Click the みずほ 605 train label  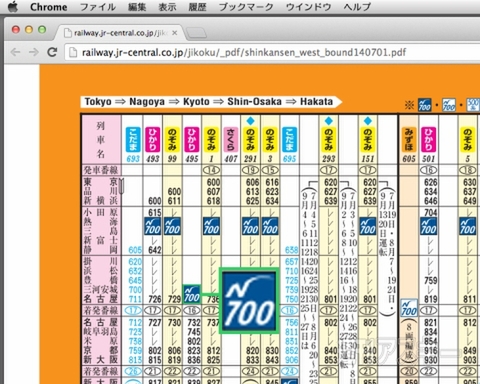[409, 139]
